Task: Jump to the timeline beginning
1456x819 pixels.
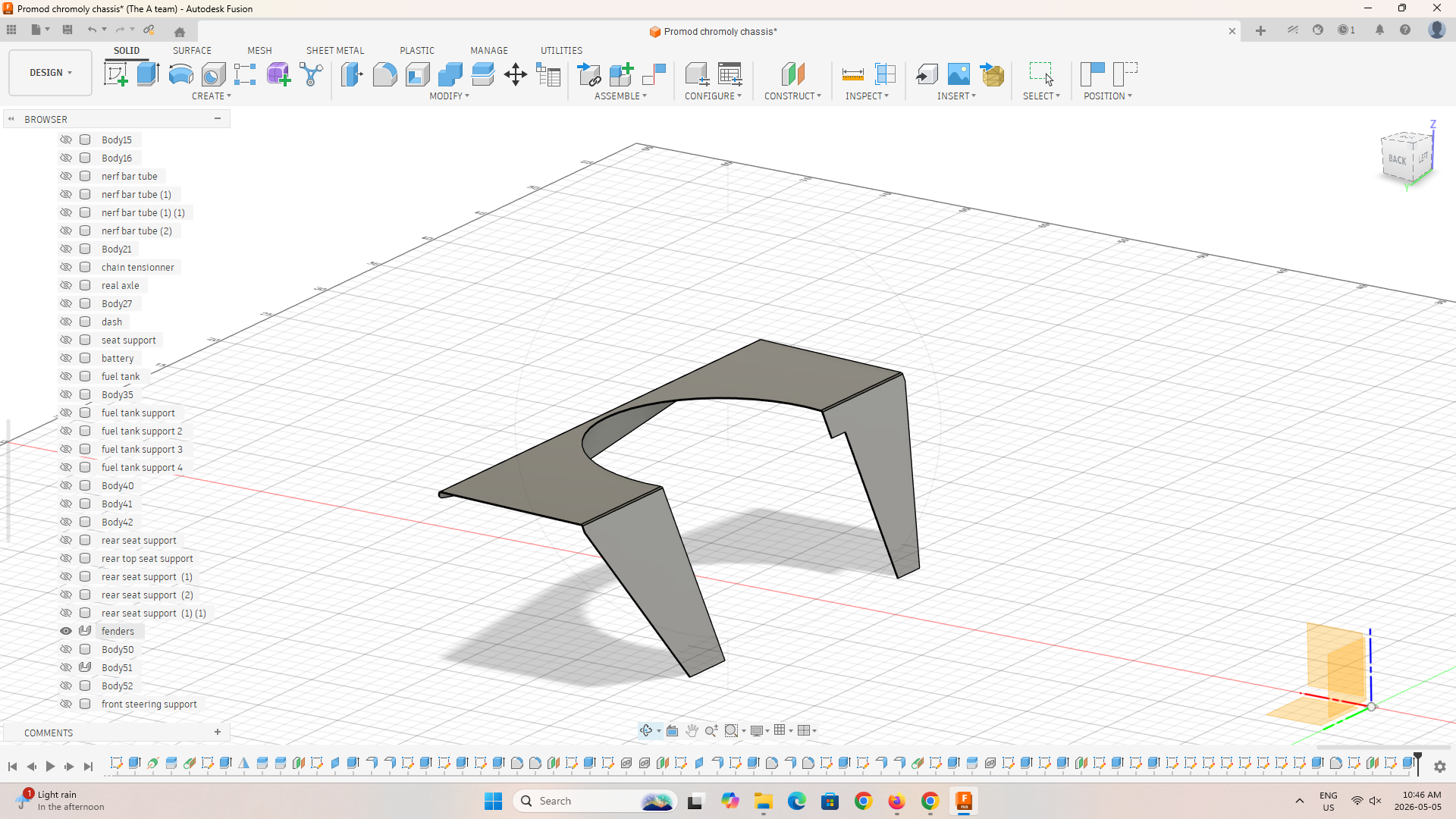Action: pos(12,767)
